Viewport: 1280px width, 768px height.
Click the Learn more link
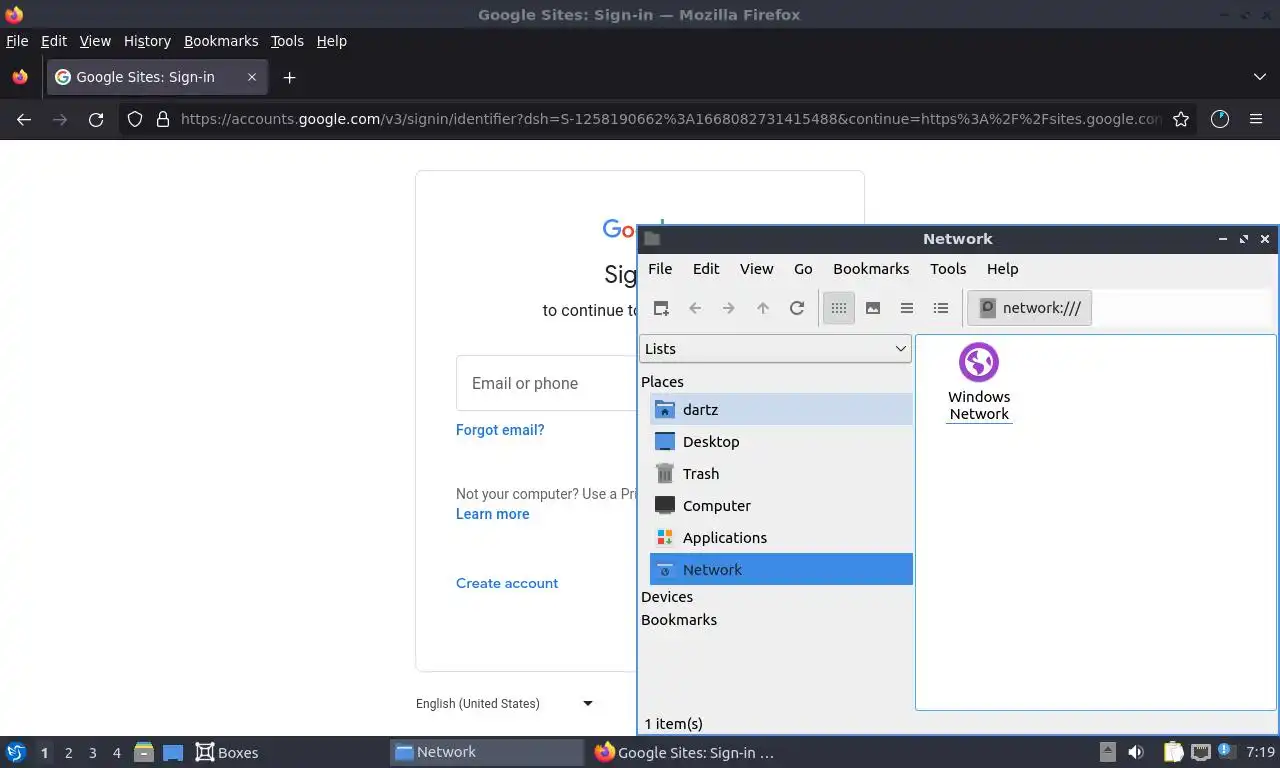tap(493, 514)
